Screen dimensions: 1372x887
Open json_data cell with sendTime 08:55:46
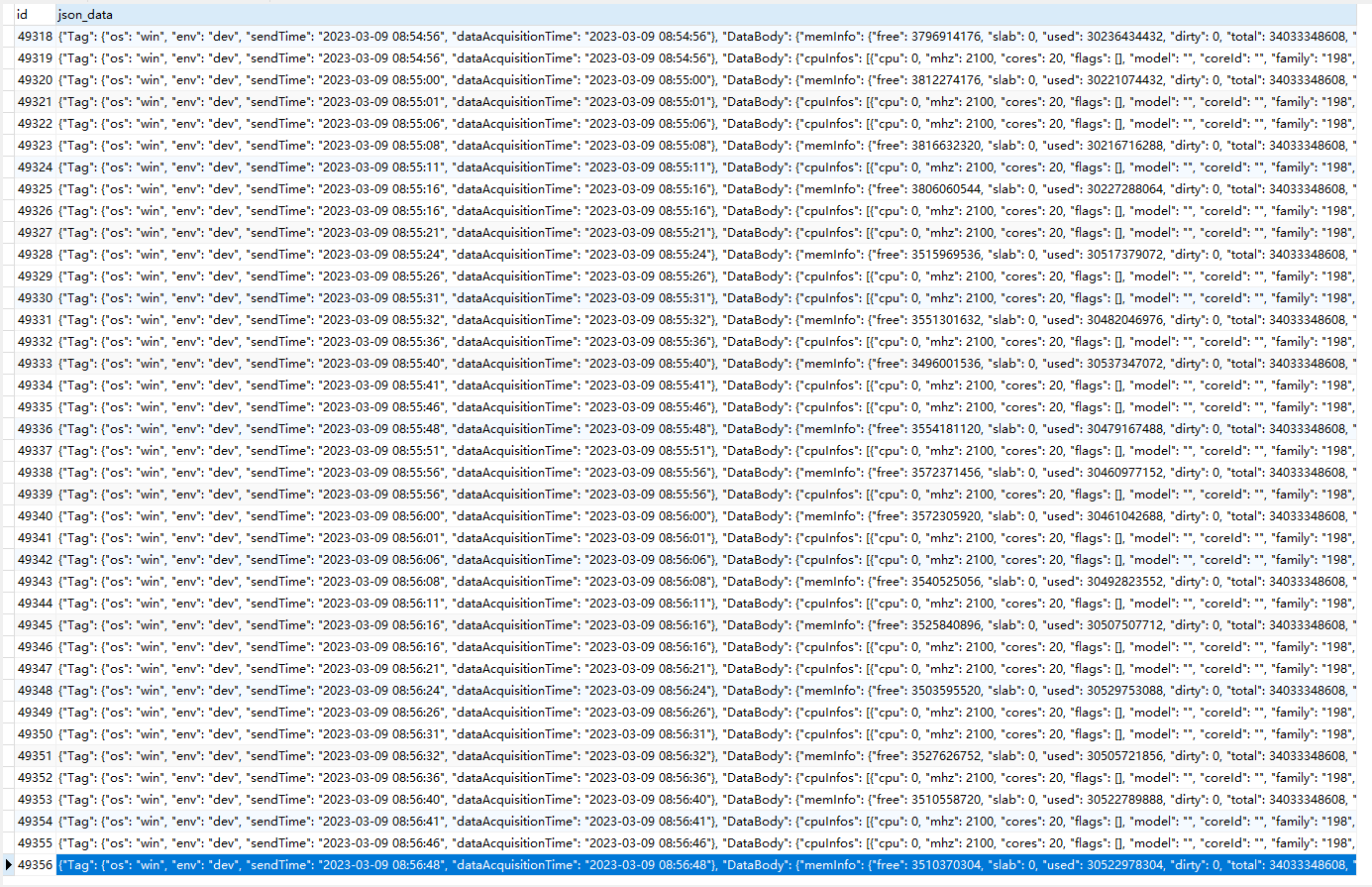[x=705, y=407]
